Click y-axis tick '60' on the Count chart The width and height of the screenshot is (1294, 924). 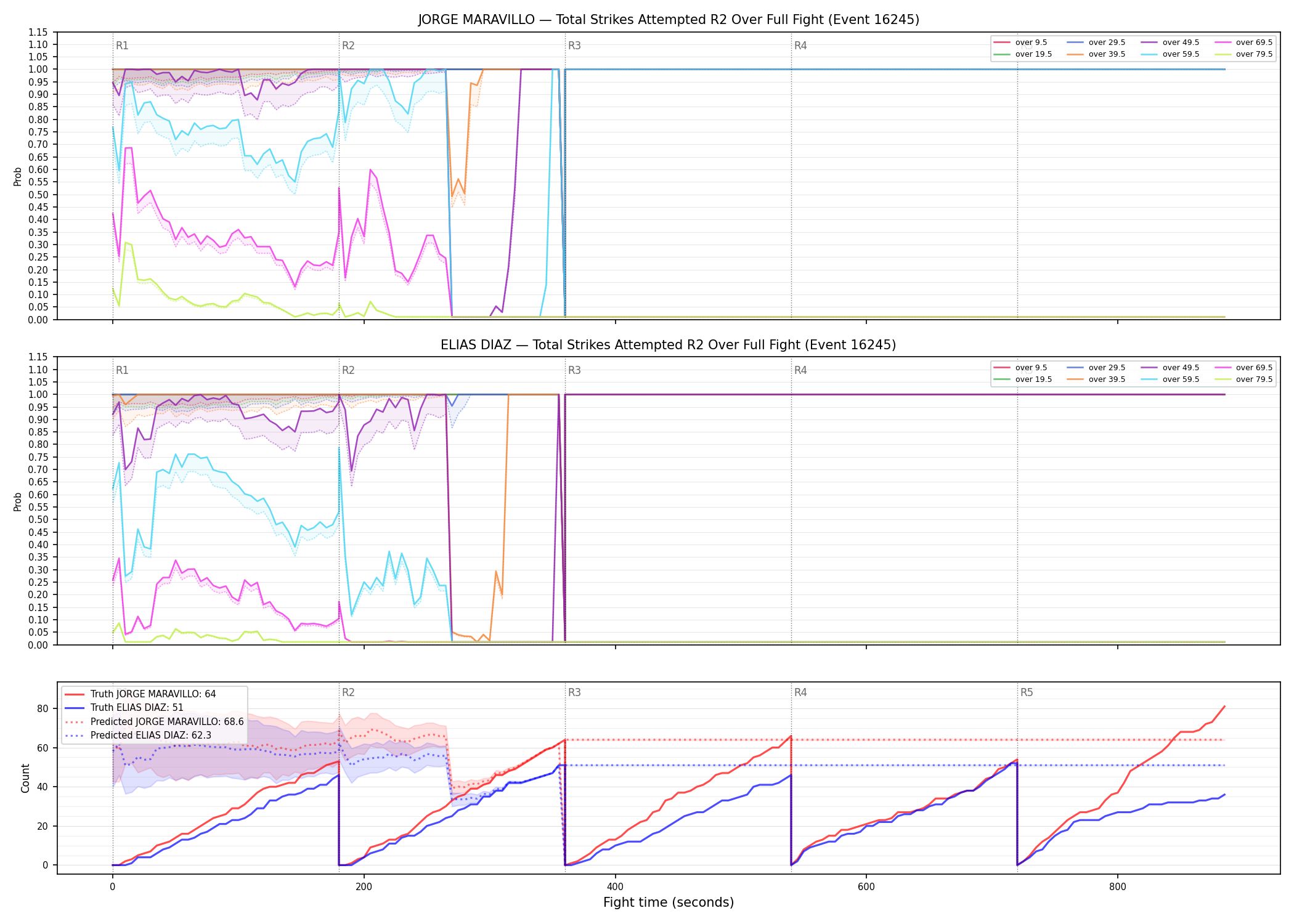43,748
